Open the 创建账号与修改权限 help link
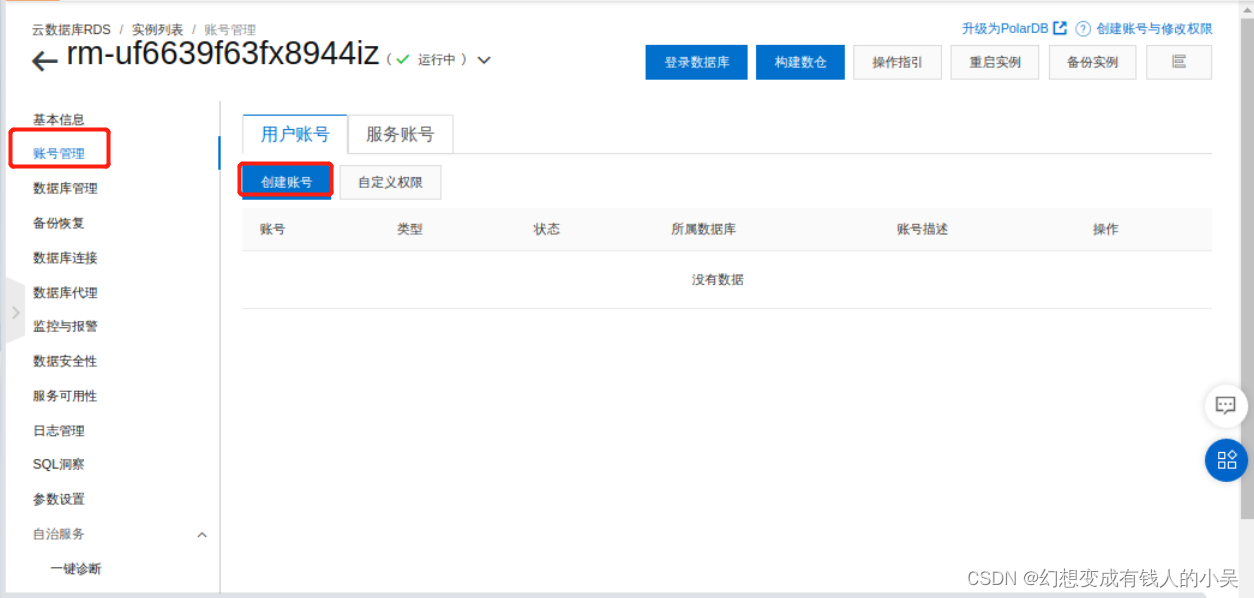 (1154, 29)
